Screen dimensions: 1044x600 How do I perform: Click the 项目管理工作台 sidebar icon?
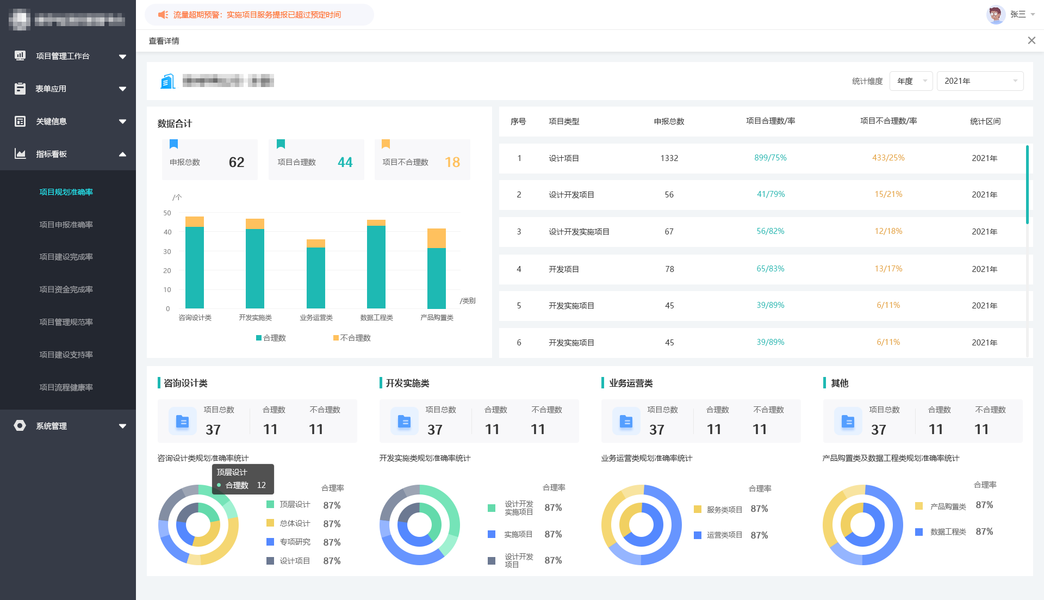pyautogui.click(x=20, y=56)
